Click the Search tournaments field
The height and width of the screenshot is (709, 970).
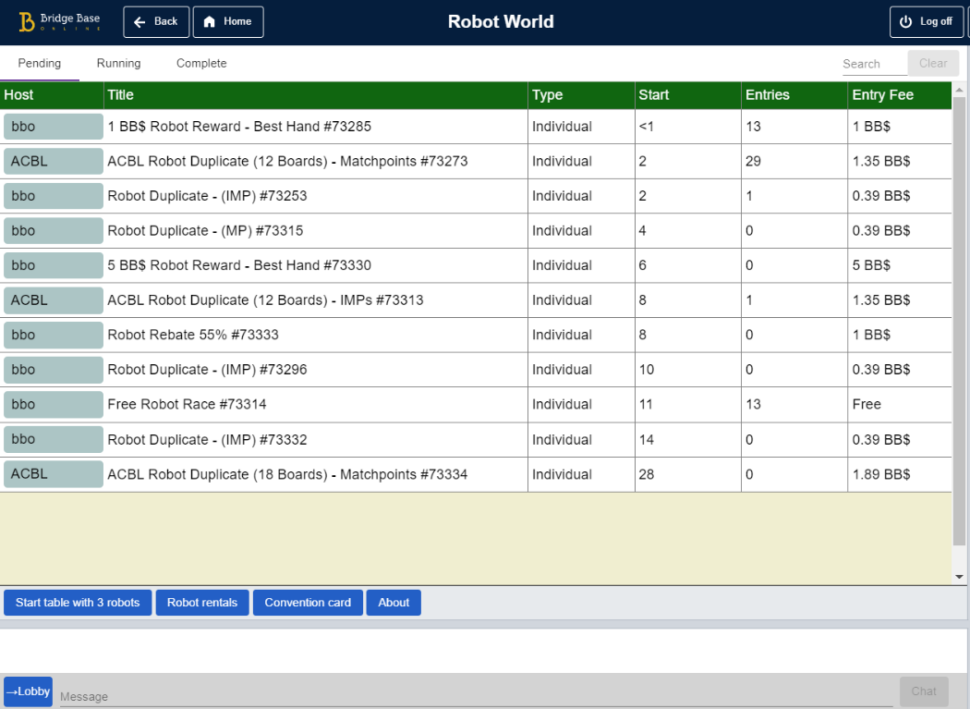pyautogui.click(x=872, y=64)
